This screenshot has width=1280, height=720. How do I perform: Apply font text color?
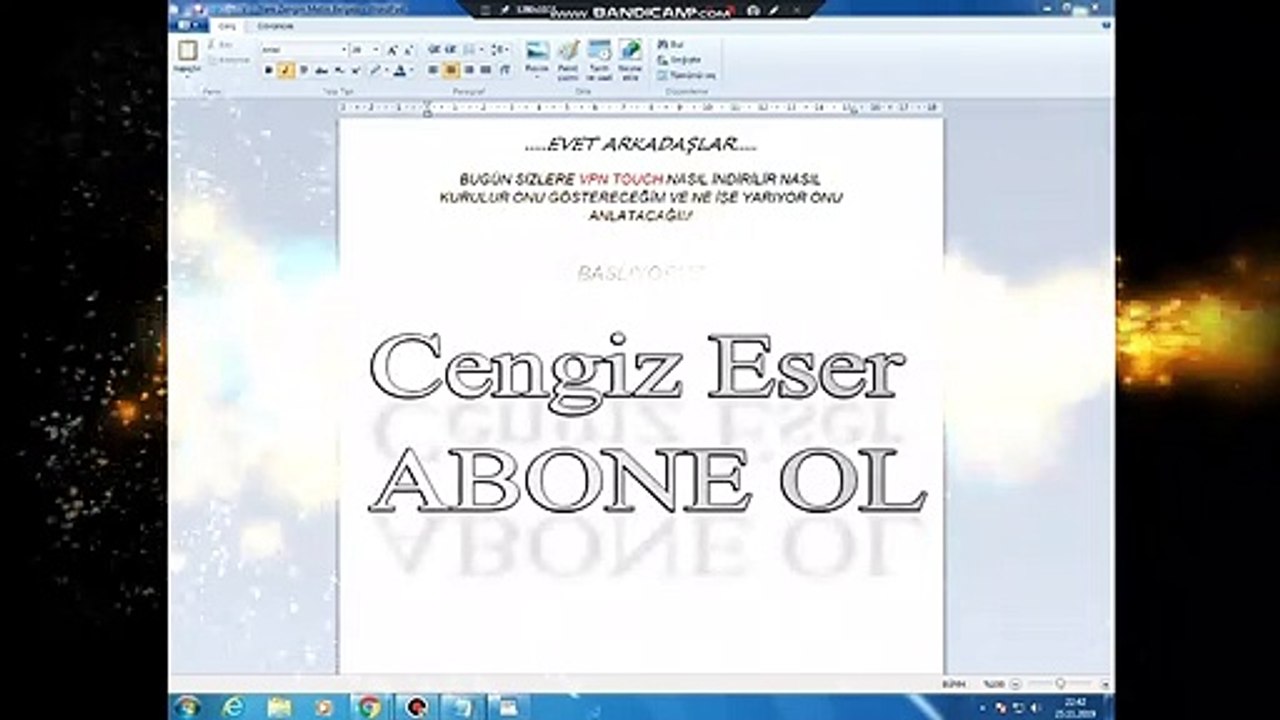[400, 70]
